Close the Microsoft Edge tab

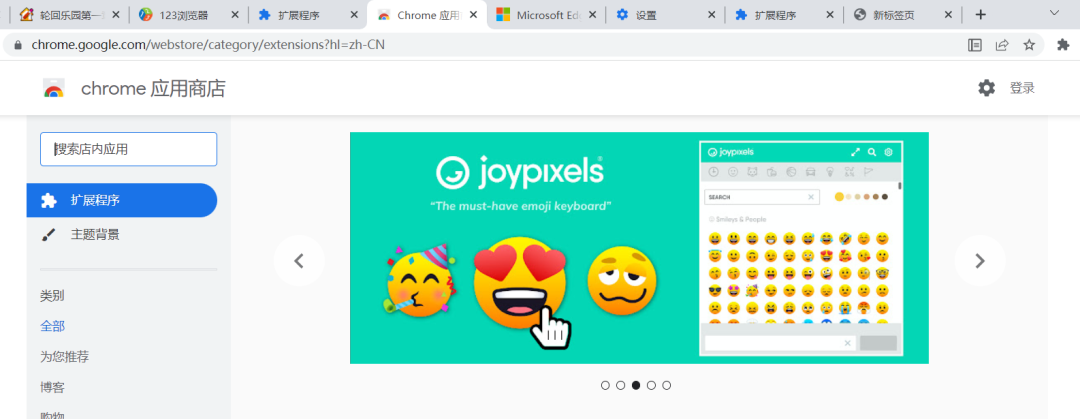[592, 14]
